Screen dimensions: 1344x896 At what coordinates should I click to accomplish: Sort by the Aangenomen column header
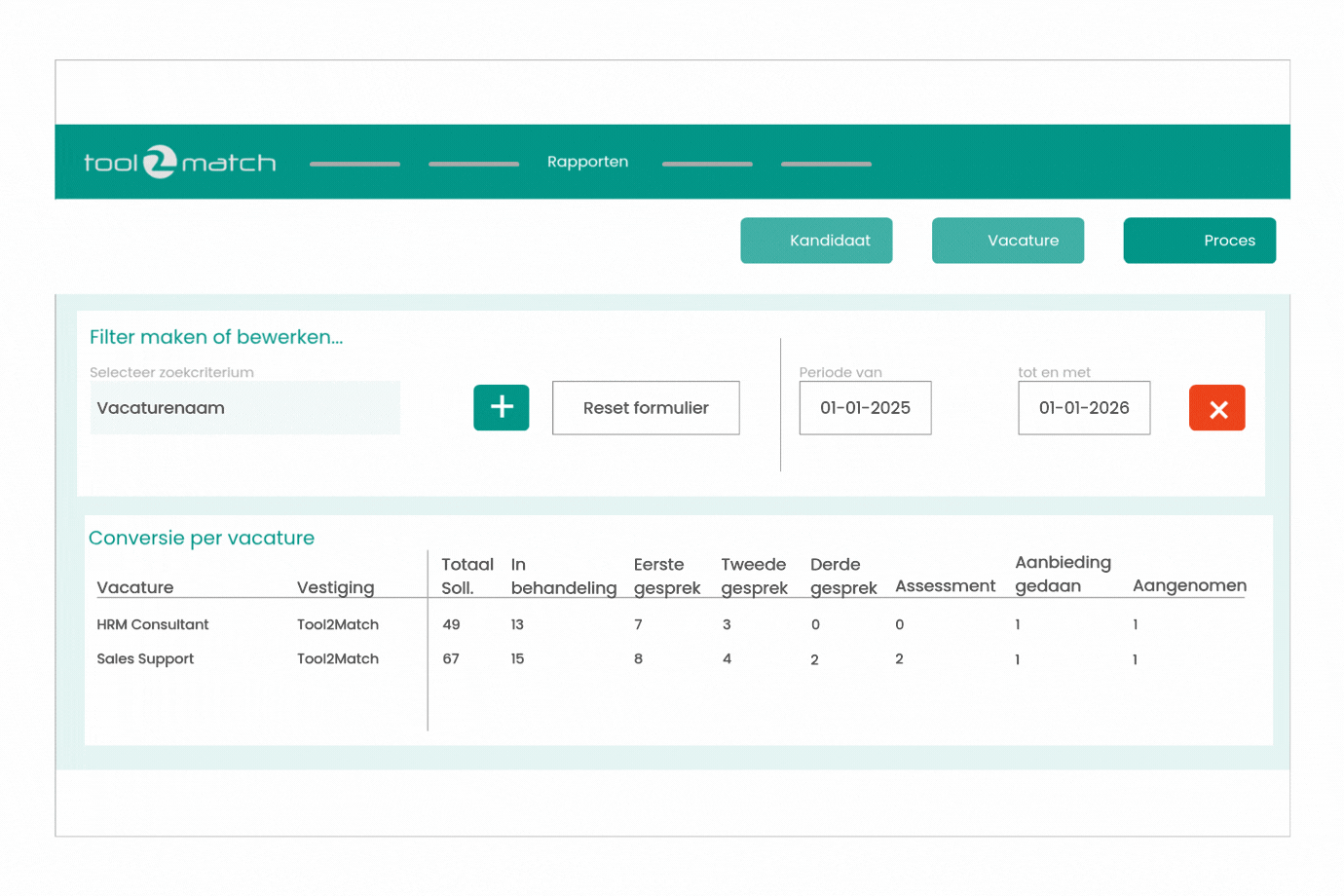(x=1188, y=585)
